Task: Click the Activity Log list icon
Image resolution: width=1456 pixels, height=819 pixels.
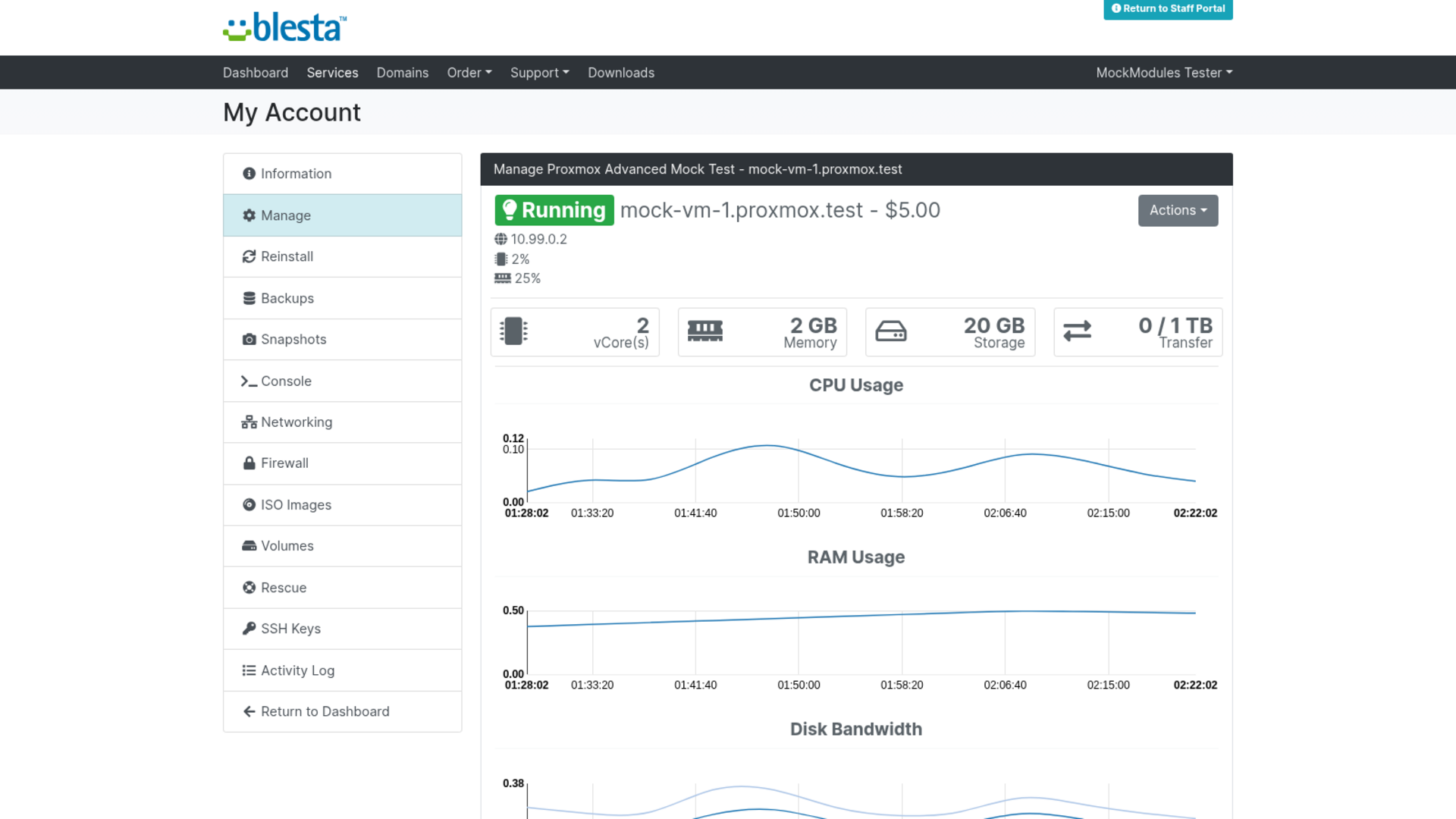Action: click(249, 670)
